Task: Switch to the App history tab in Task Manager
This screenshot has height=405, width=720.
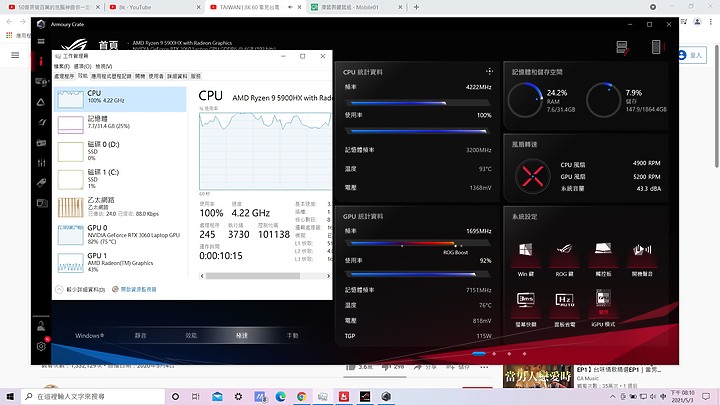Action: click(111, 76)
